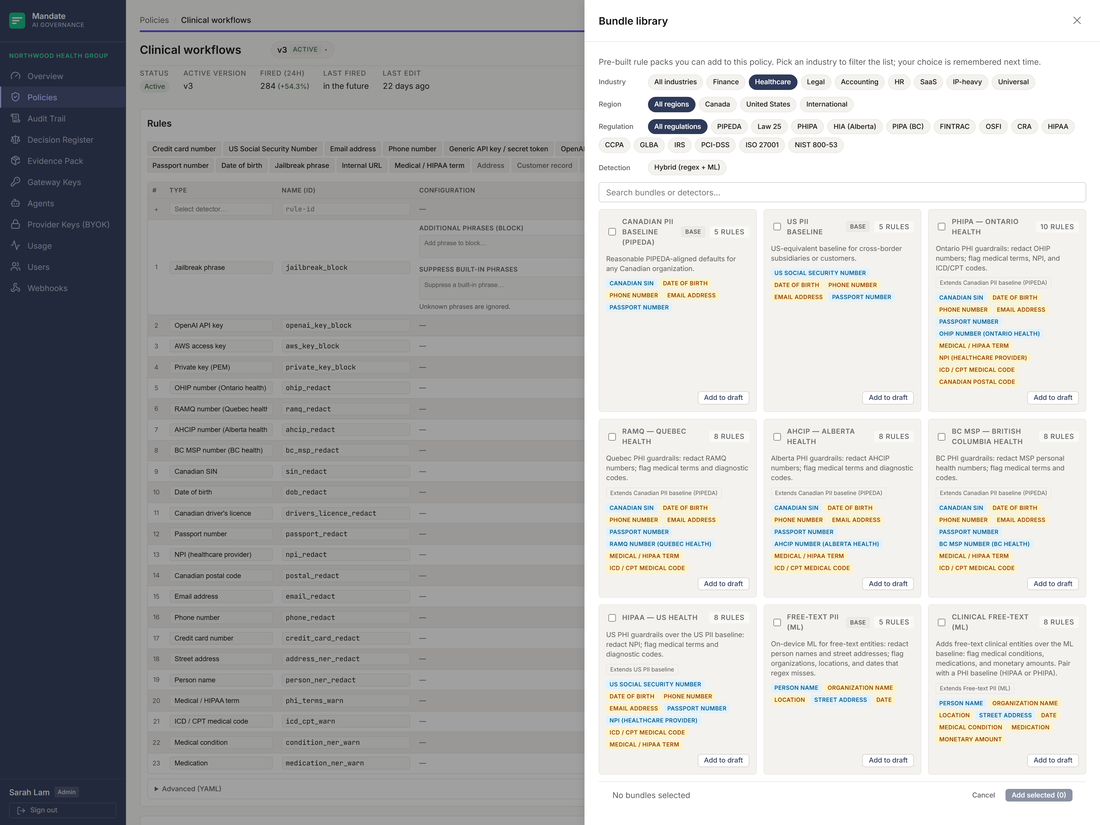Add HIPAA US Health to draft
Screen dimensions: 1100x825
click(723, 760)
